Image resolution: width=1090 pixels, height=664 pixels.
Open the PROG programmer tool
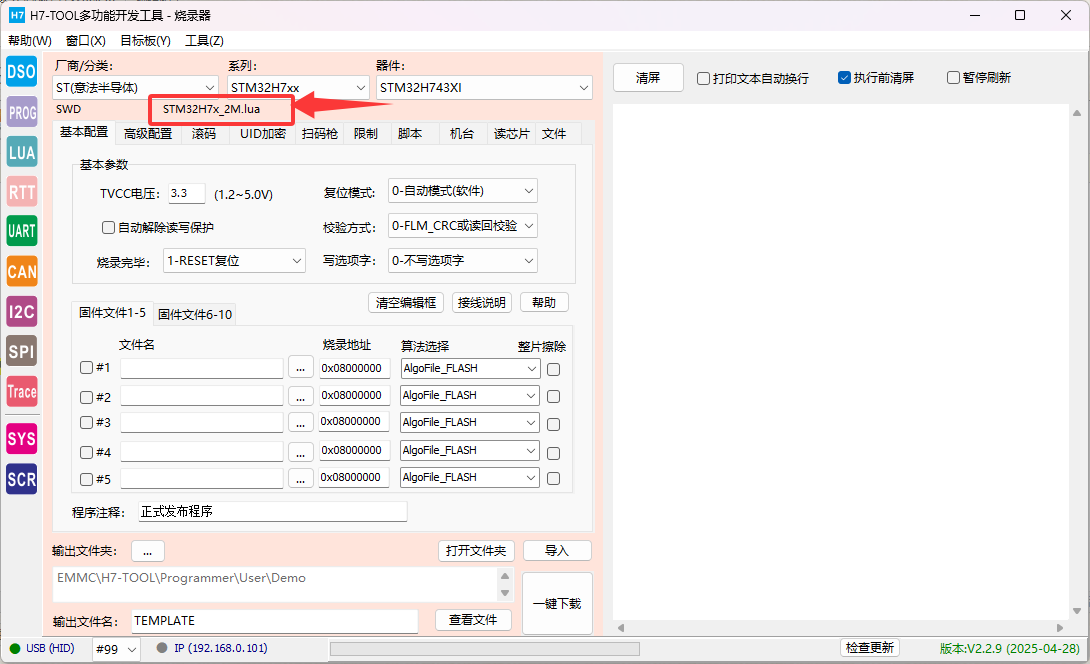[x=22, y=111]
